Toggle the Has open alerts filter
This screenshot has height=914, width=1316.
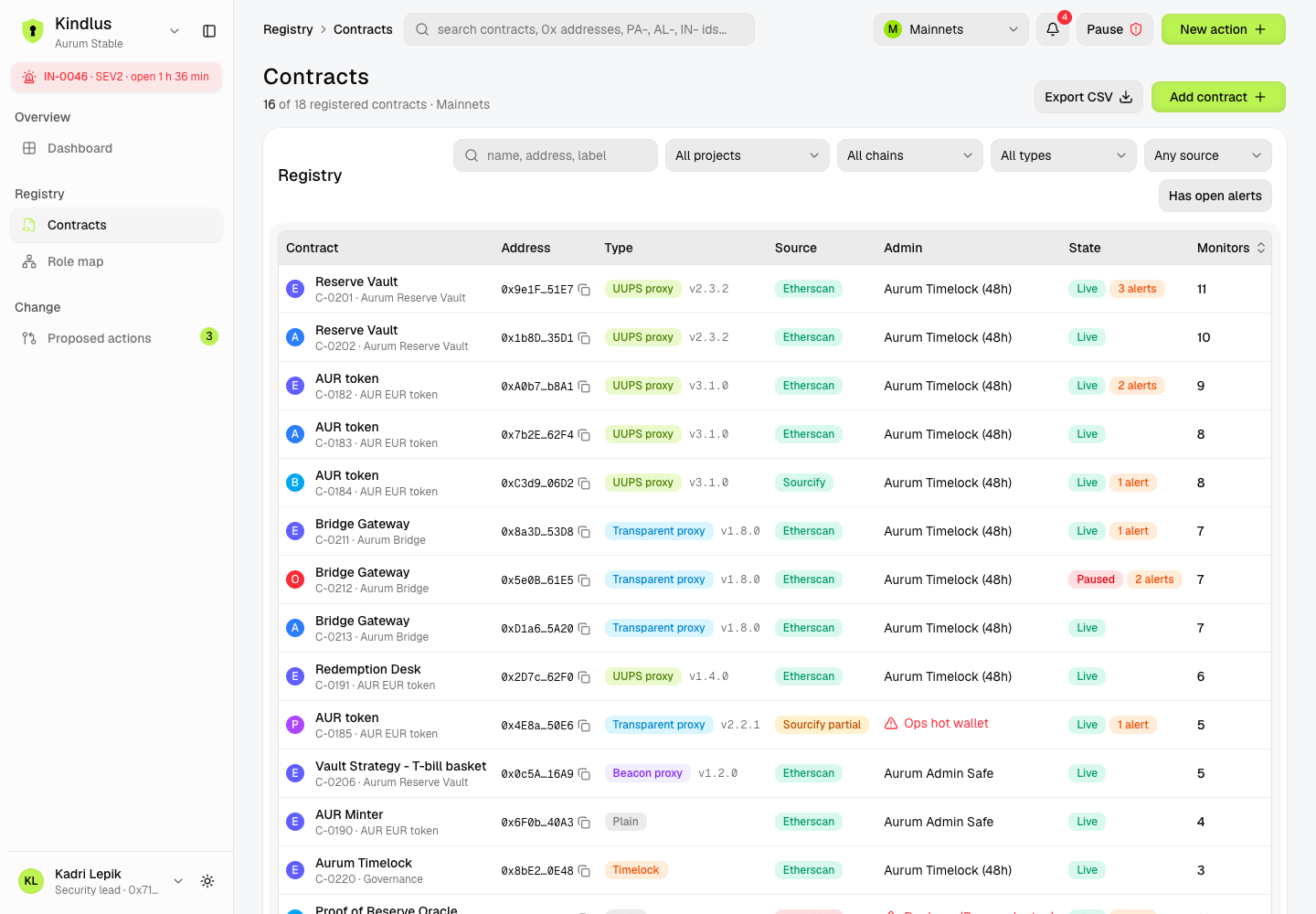[1215, 196]
